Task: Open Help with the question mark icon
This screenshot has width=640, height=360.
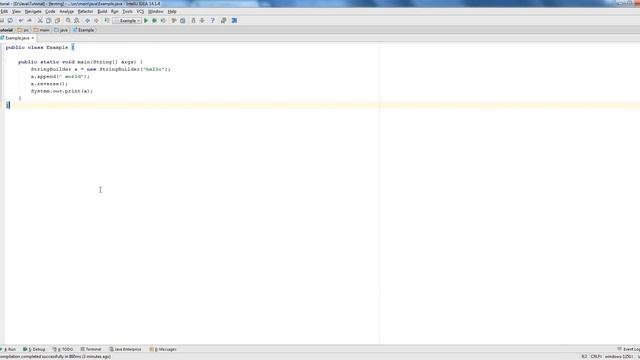Action: [213, 20]
